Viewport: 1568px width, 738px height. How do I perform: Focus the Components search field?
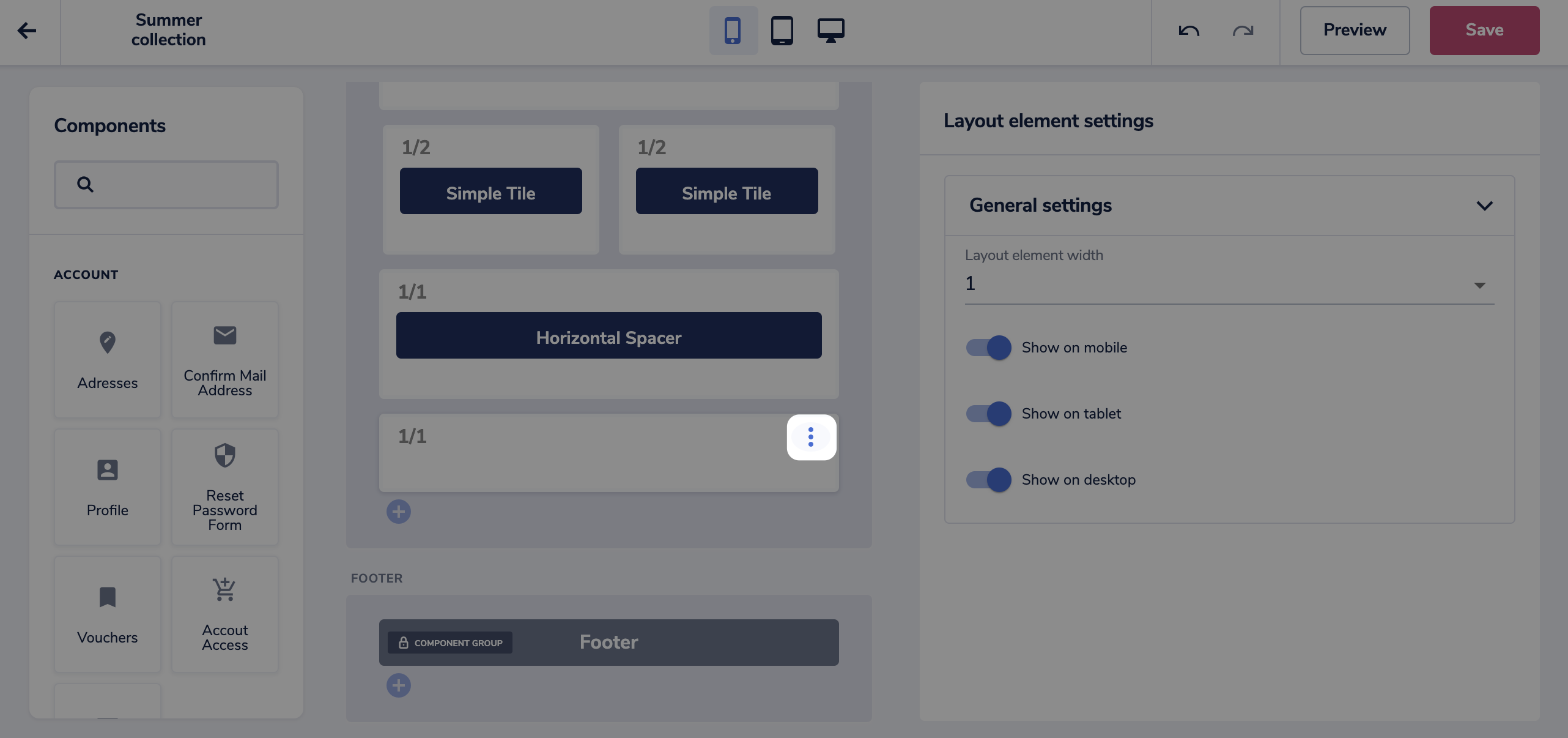[166, 185]
